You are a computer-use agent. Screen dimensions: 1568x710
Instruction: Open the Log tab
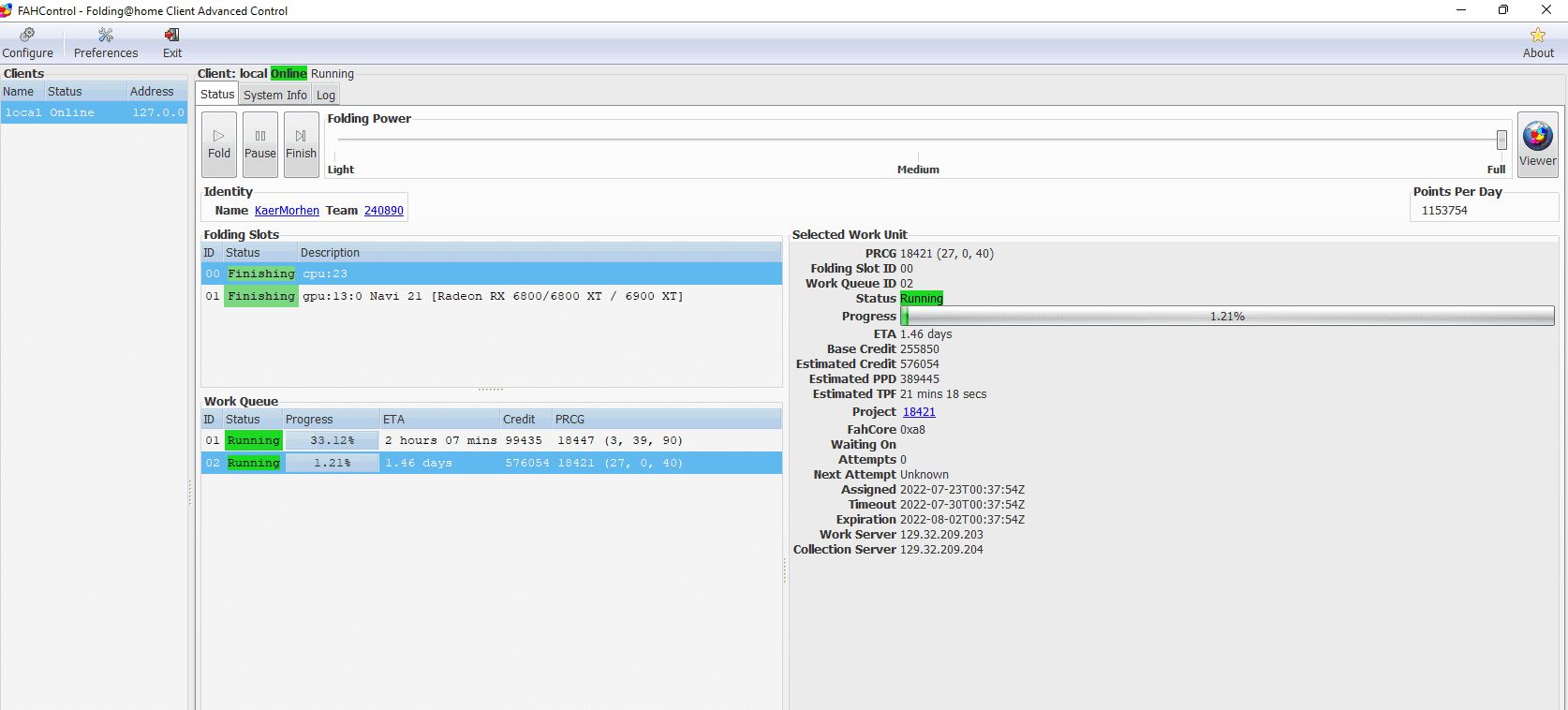pos(325,95)
